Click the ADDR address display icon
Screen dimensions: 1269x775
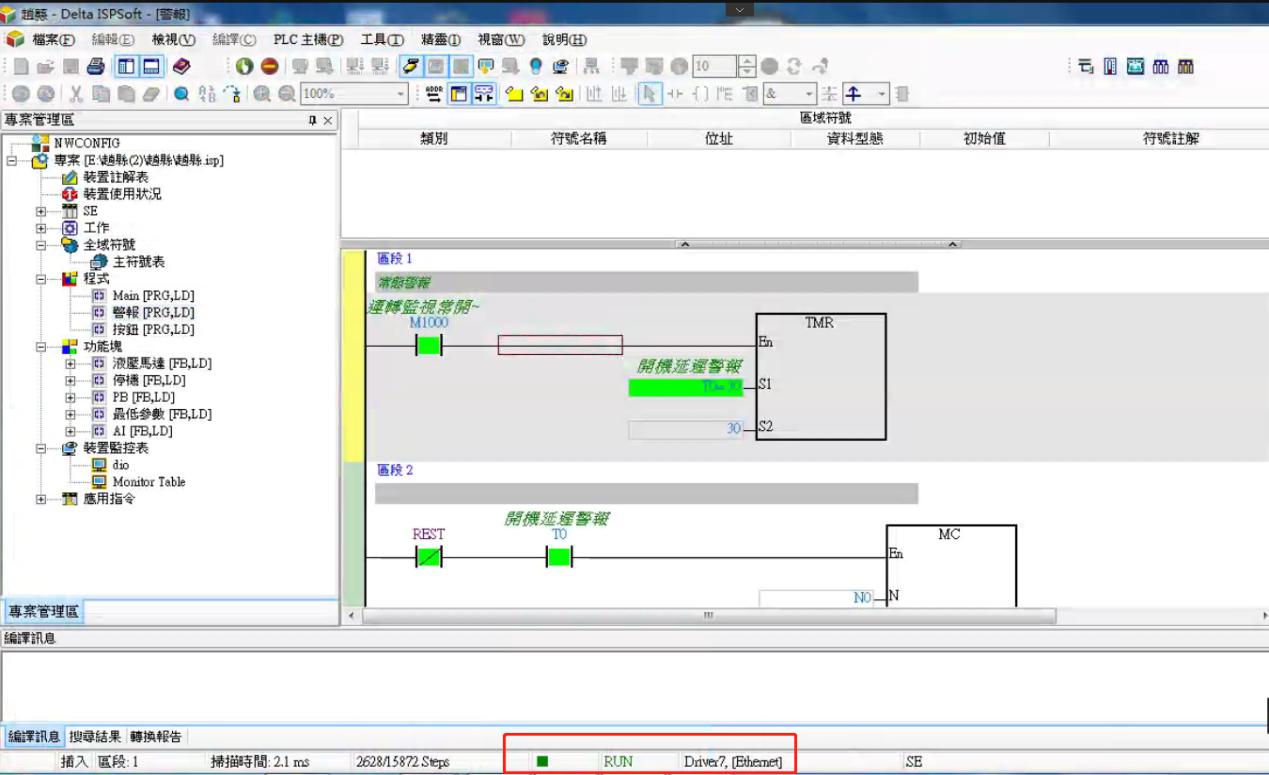pos(433,94)
